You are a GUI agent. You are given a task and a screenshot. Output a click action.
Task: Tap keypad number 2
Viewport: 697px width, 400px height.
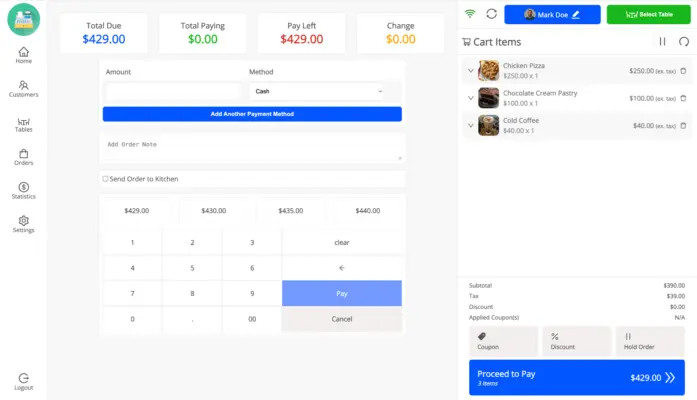(192, 243)
